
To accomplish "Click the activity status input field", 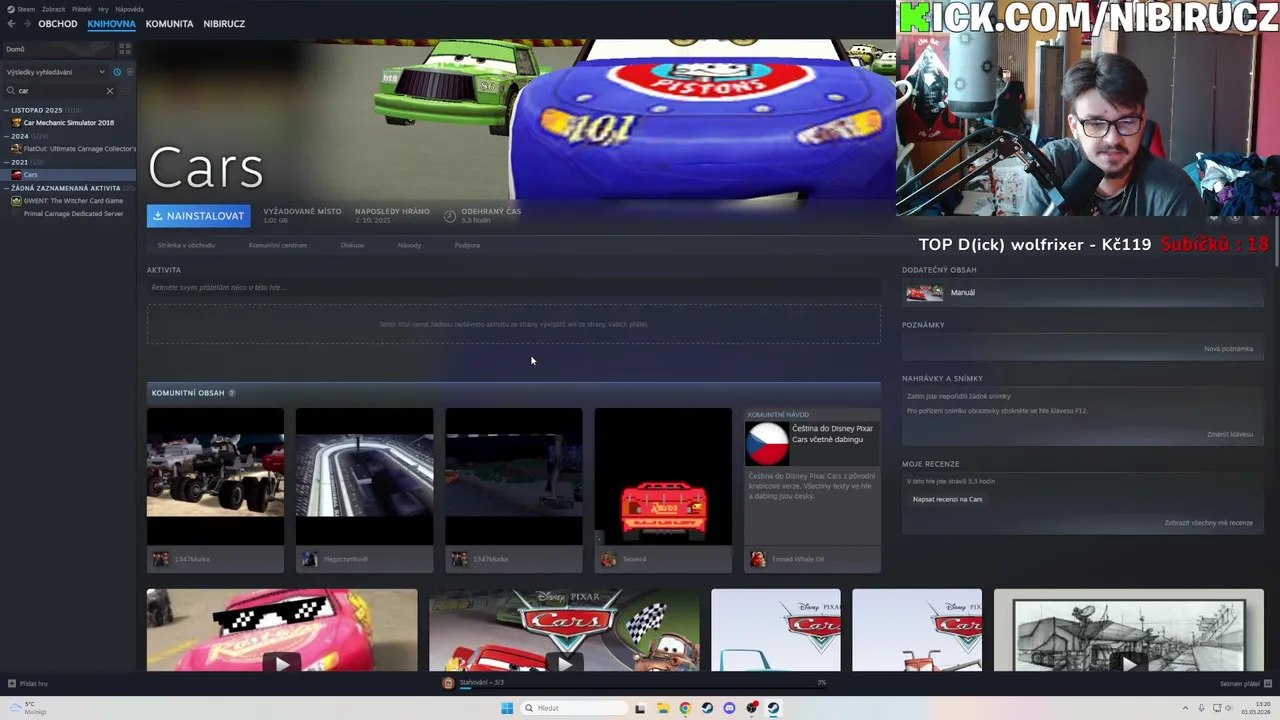I will click(514, 288).
